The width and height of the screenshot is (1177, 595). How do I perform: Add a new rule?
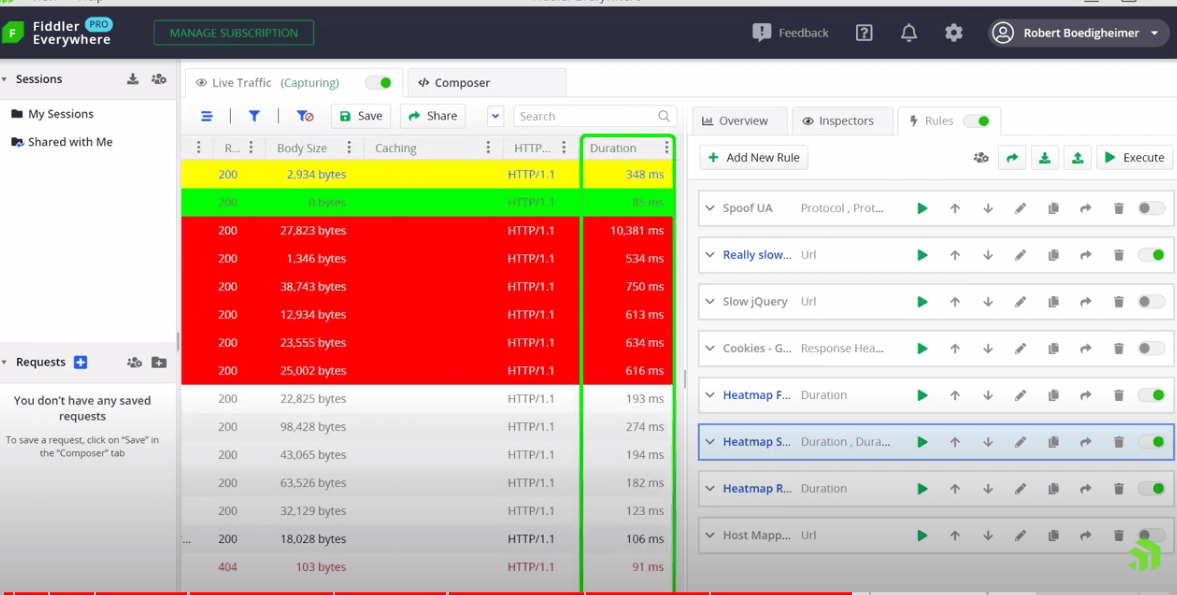tap(754, 158)
